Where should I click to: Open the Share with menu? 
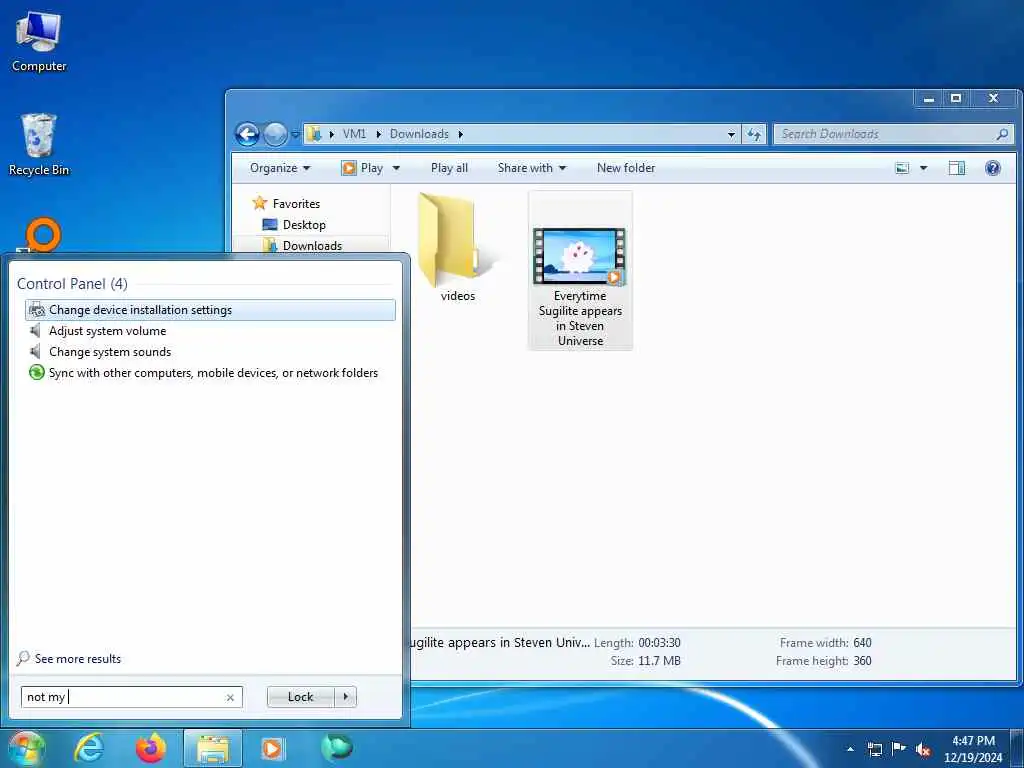pos(532,168)
